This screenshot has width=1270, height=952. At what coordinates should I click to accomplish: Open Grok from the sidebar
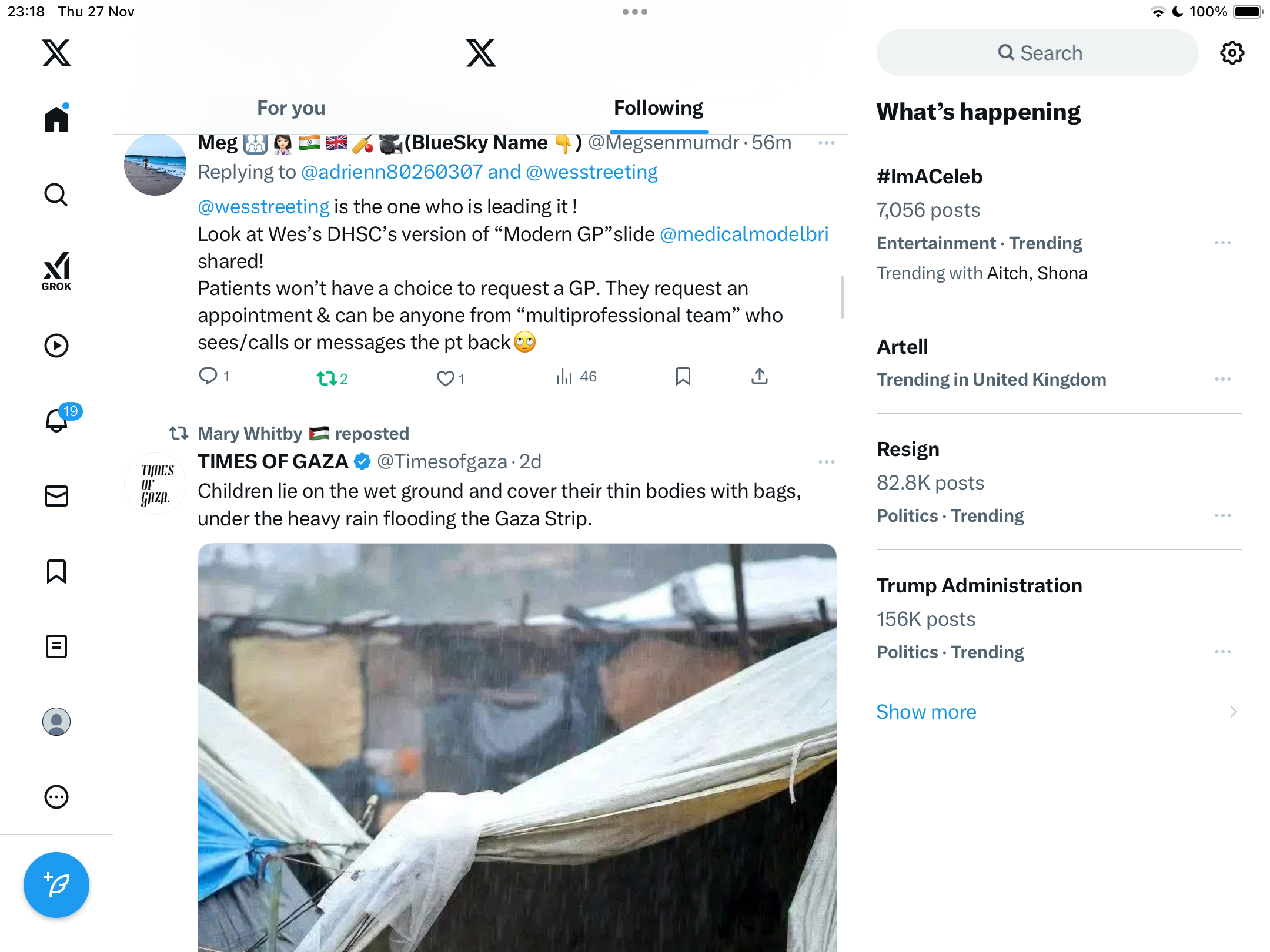tap(56, 271)
